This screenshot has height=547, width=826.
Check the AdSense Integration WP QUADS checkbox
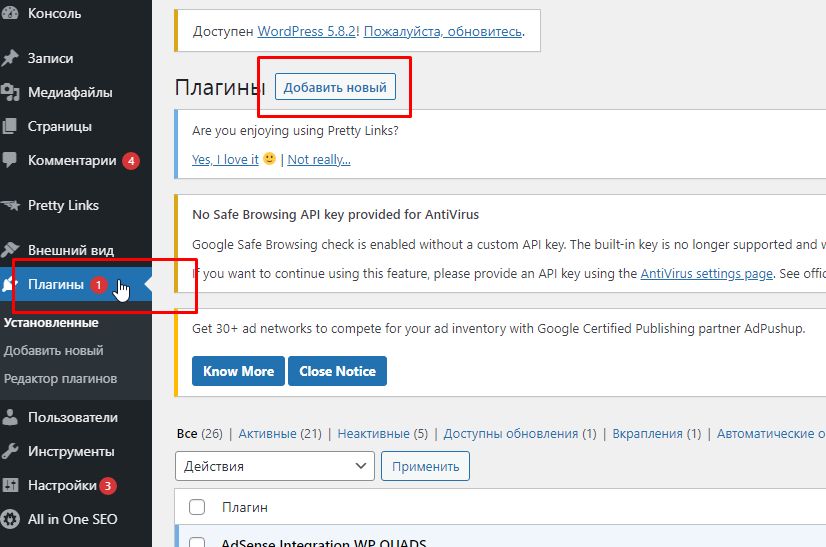pos(197,544)
